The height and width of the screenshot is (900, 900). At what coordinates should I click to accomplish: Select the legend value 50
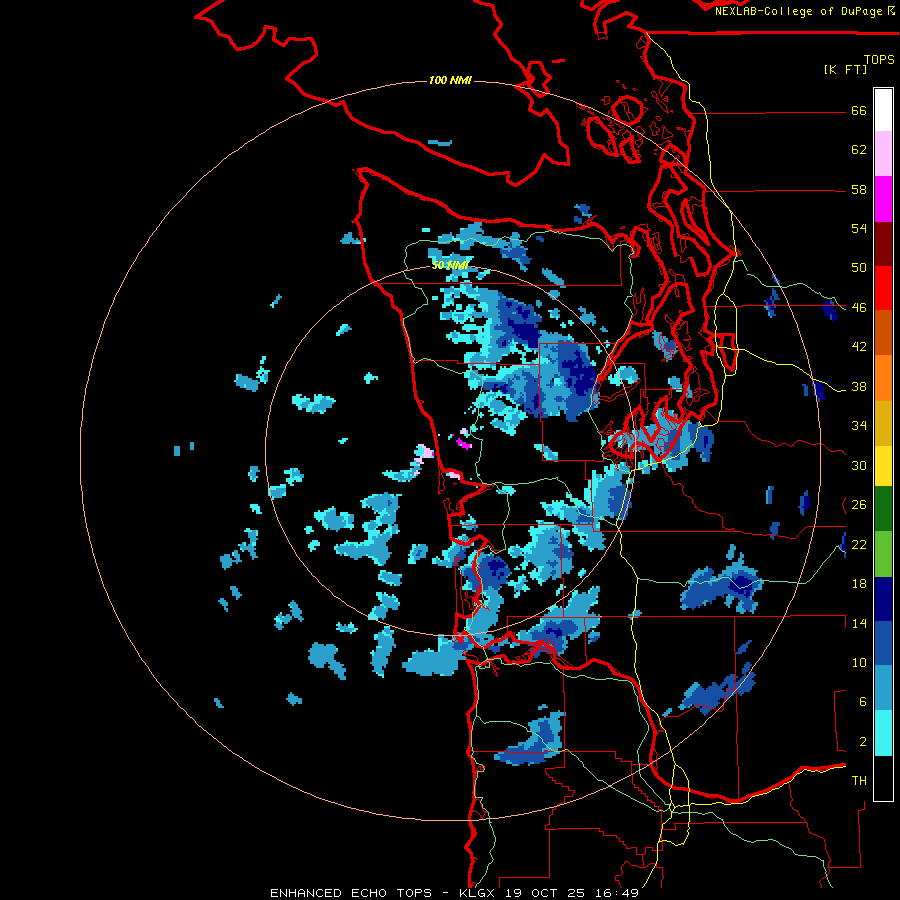coord(859,268)
